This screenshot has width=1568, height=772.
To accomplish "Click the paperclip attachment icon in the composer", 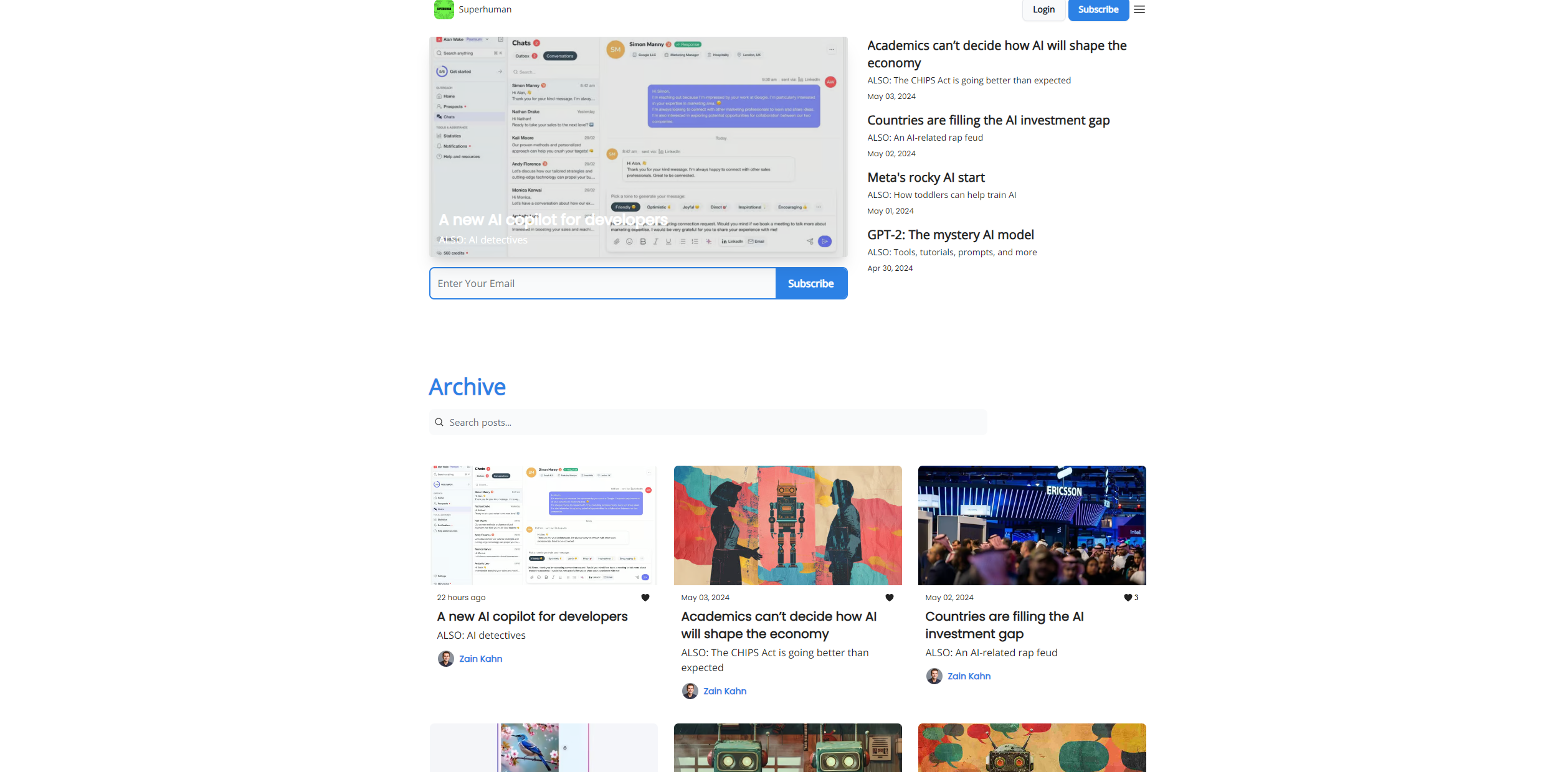I will tap(616, 242).
